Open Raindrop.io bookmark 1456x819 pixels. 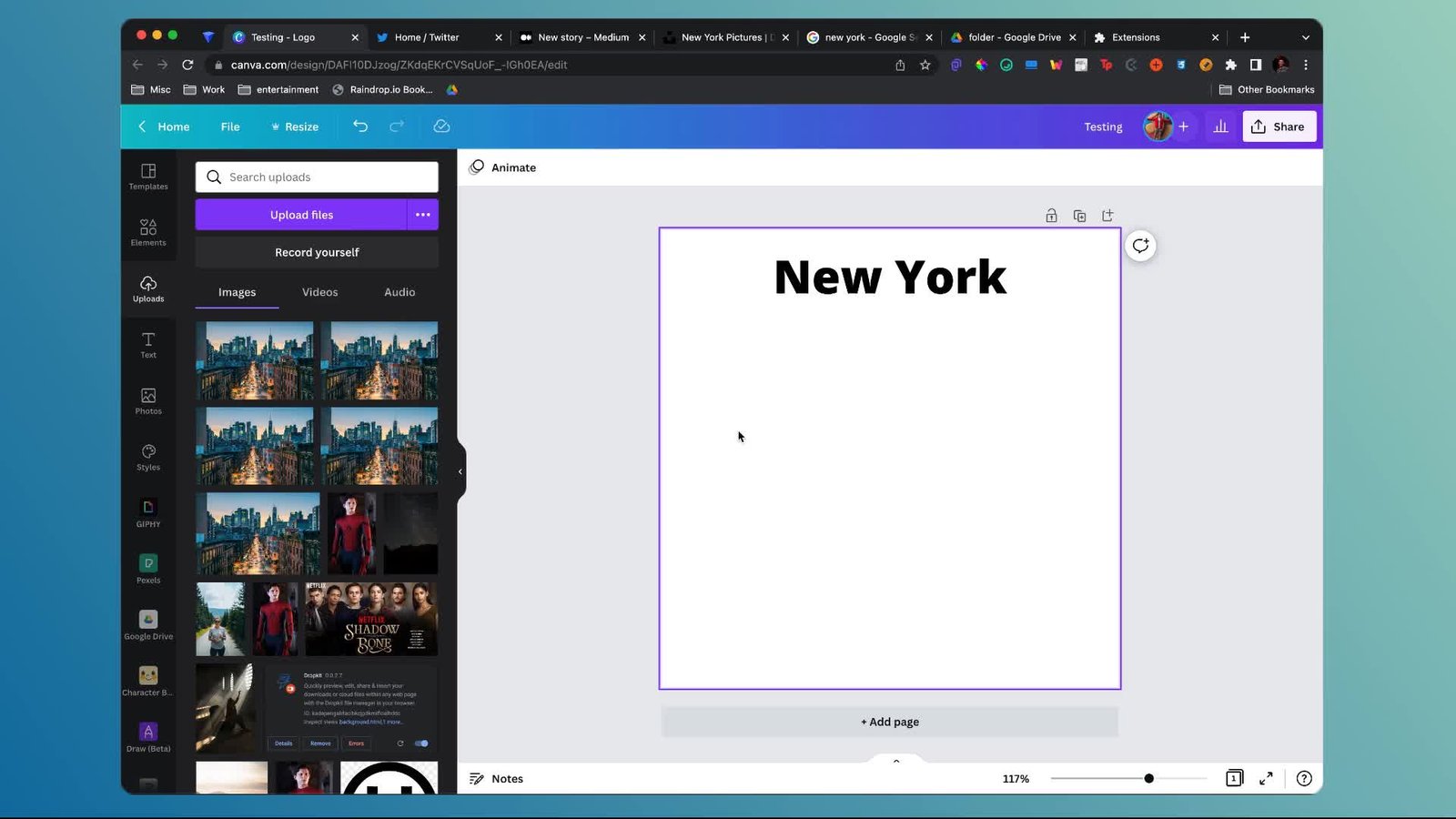tap(382, 89)
